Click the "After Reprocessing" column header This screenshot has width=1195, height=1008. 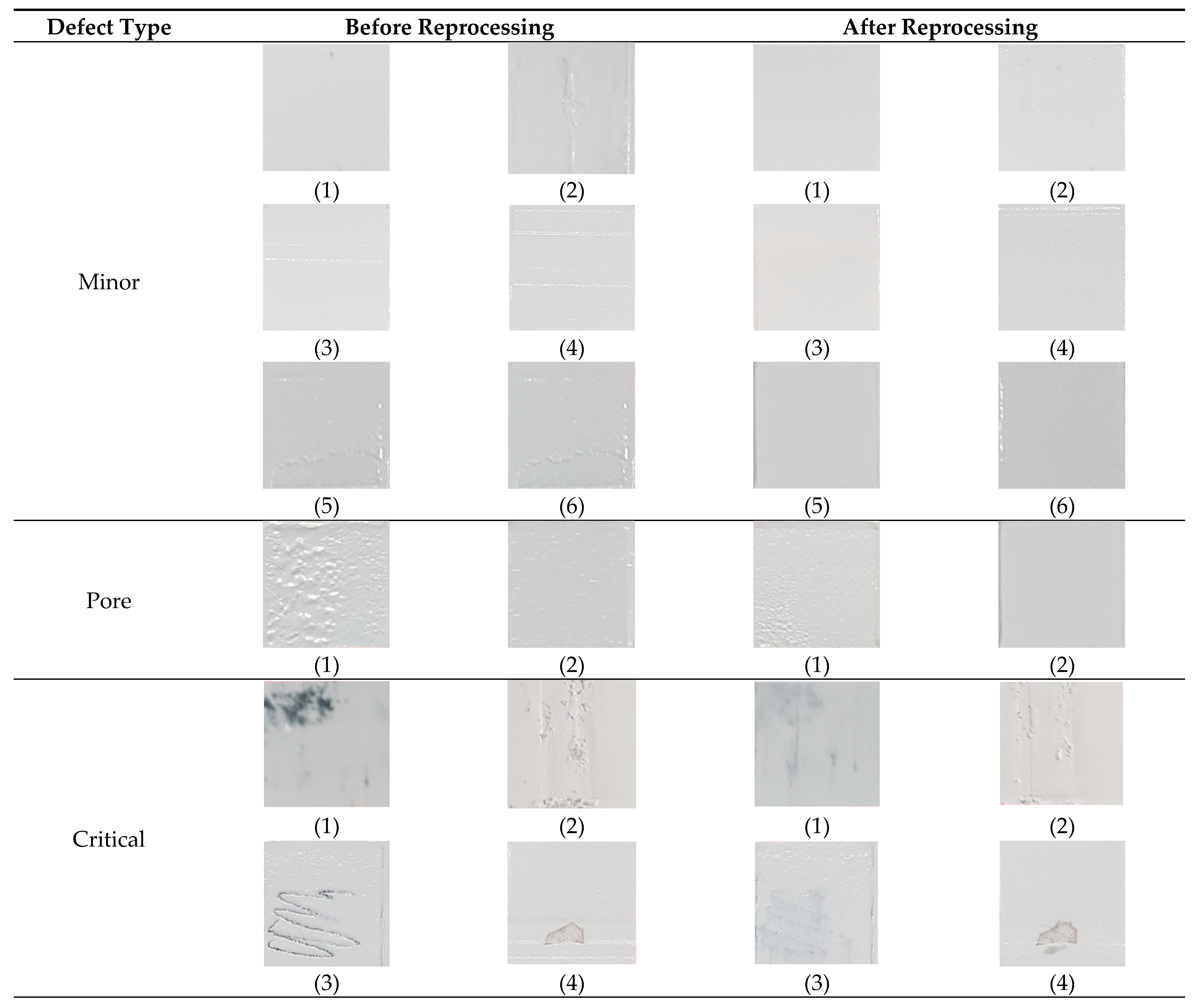[x=940, y=27]
